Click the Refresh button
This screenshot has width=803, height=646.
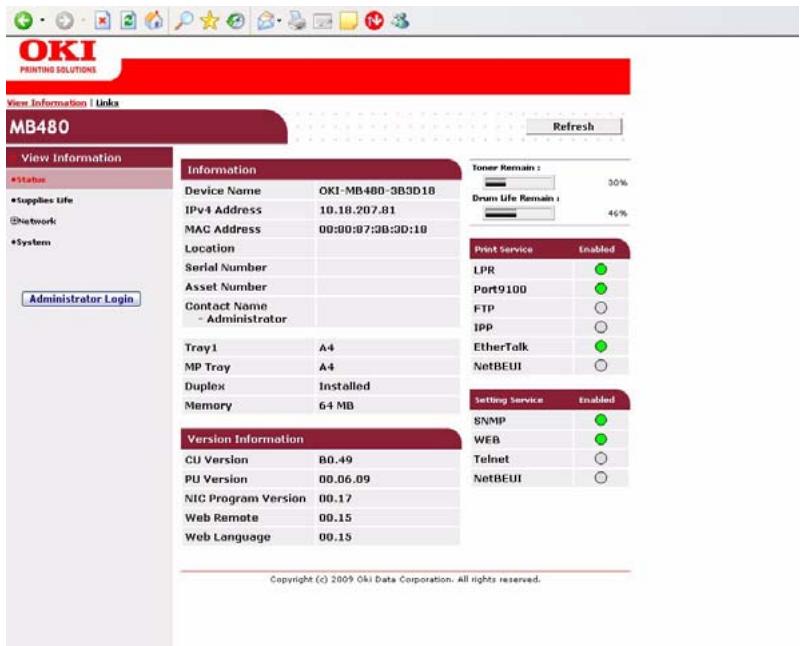[574, 127]
